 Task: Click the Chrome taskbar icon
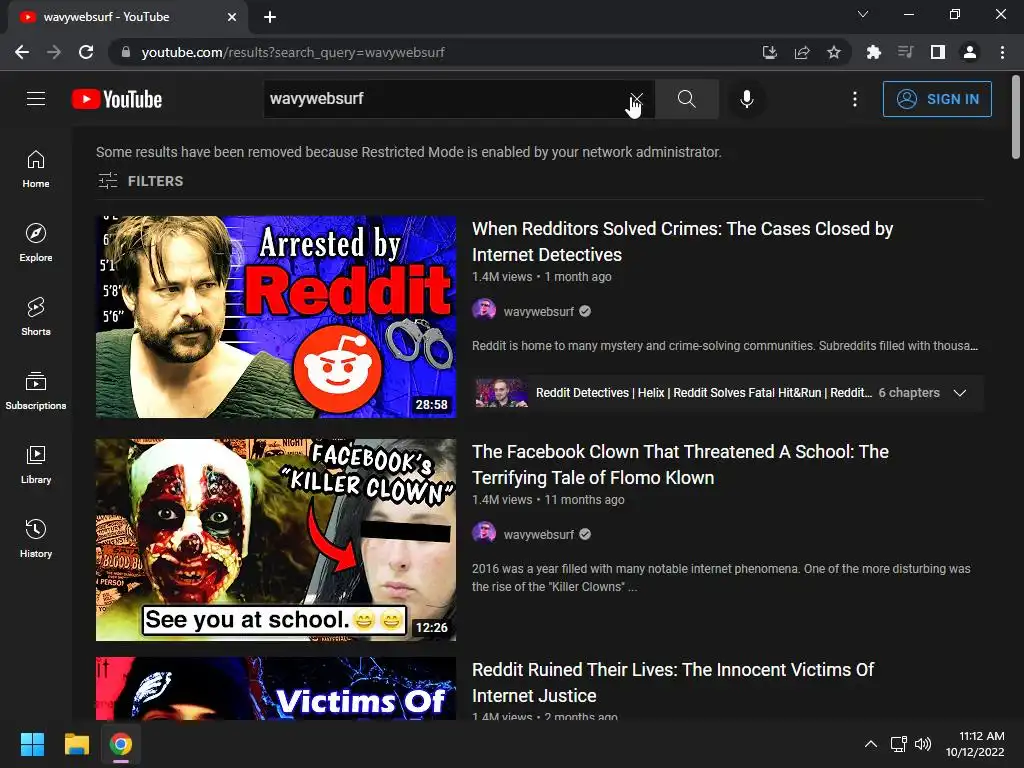coord(121,744)
